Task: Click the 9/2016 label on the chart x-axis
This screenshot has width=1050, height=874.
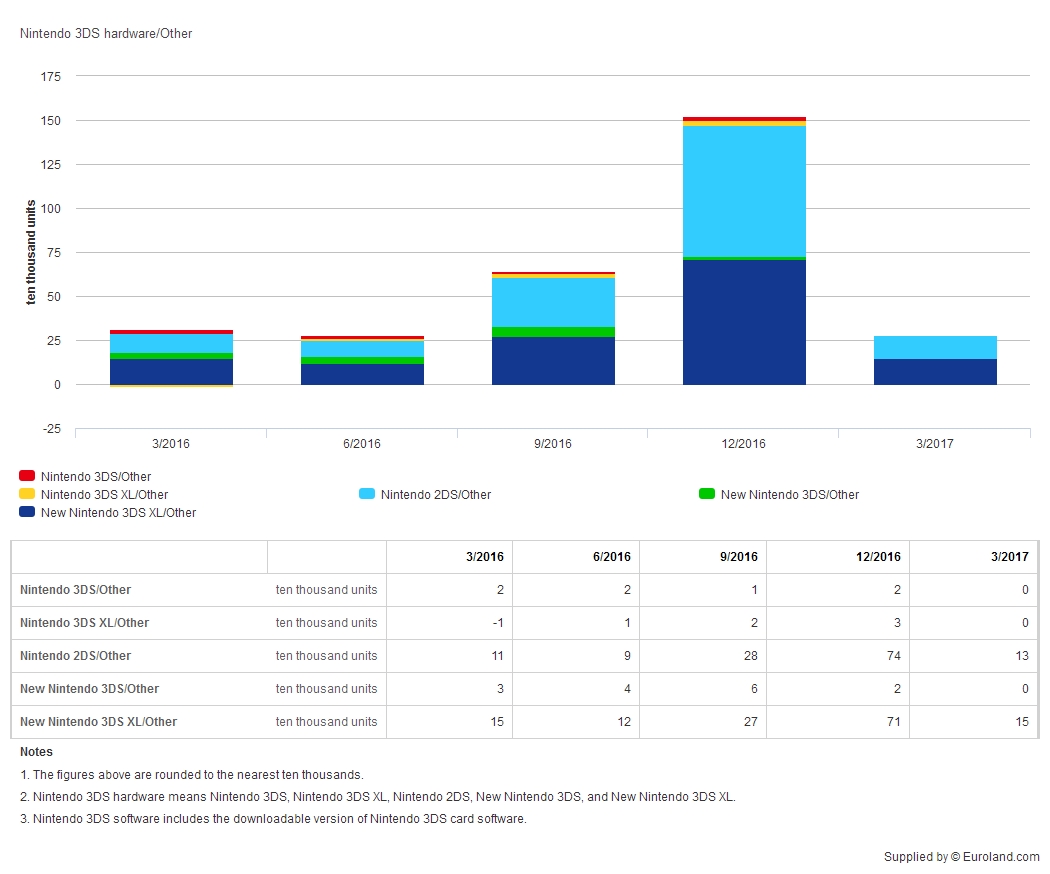Action: (552, 443)
